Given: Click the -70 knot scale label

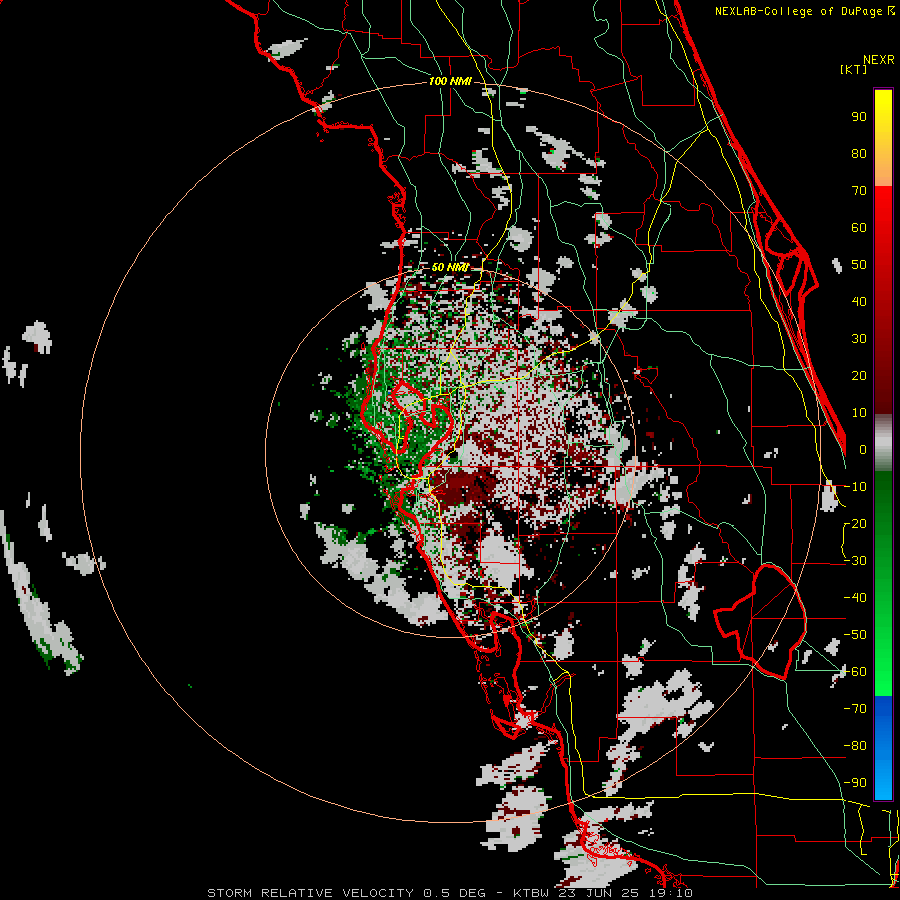Looking at the screenshot, I should pos(855,709).
